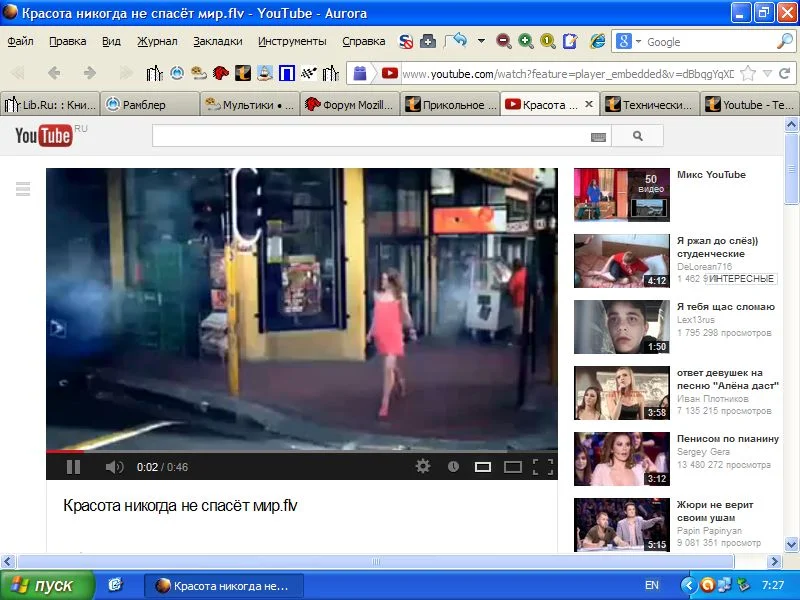Zoom in using toolbar magnifier plus icon
The width and height of the screenshot is (800, 600).
(x=525, y=41)
